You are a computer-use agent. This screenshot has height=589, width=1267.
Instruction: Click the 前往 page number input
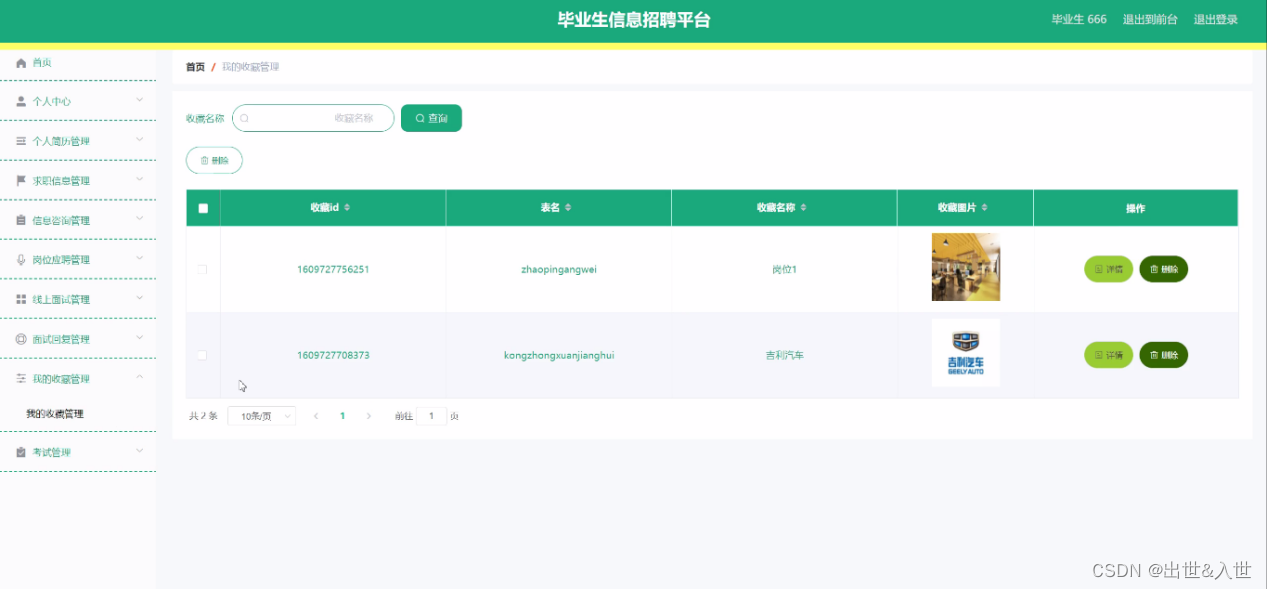(432, 416)
